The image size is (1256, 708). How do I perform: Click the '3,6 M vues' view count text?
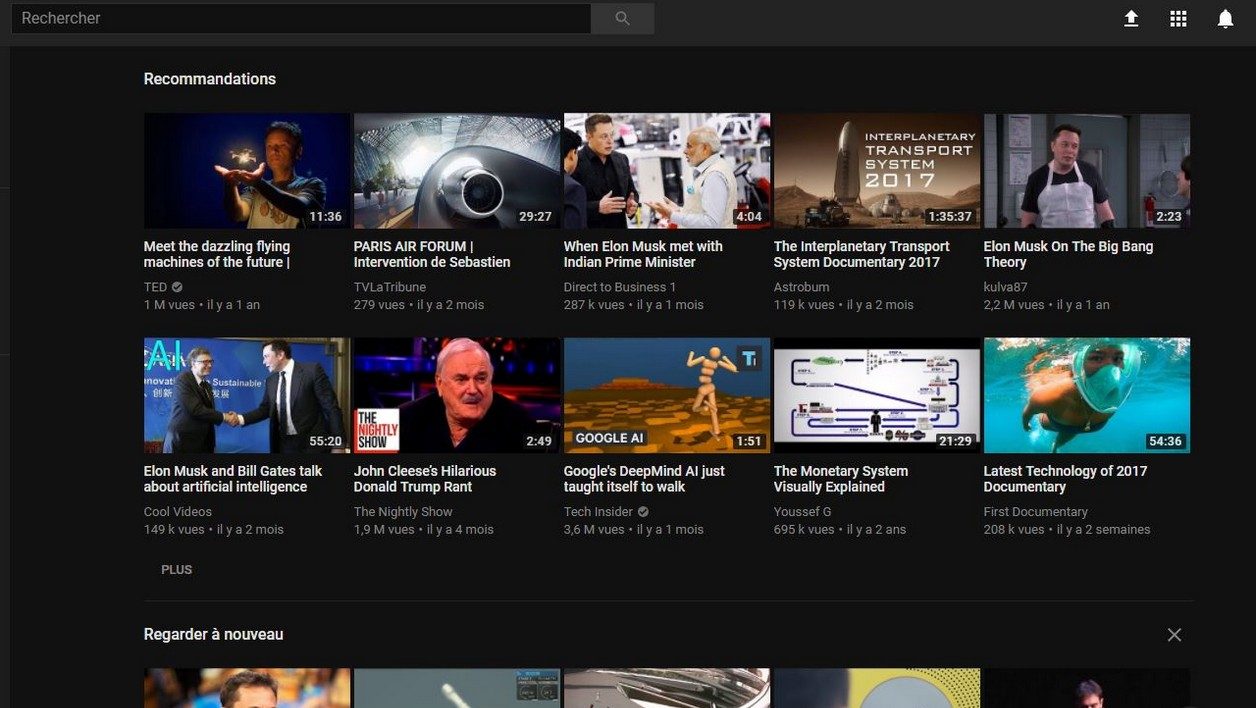coord(594,530)
